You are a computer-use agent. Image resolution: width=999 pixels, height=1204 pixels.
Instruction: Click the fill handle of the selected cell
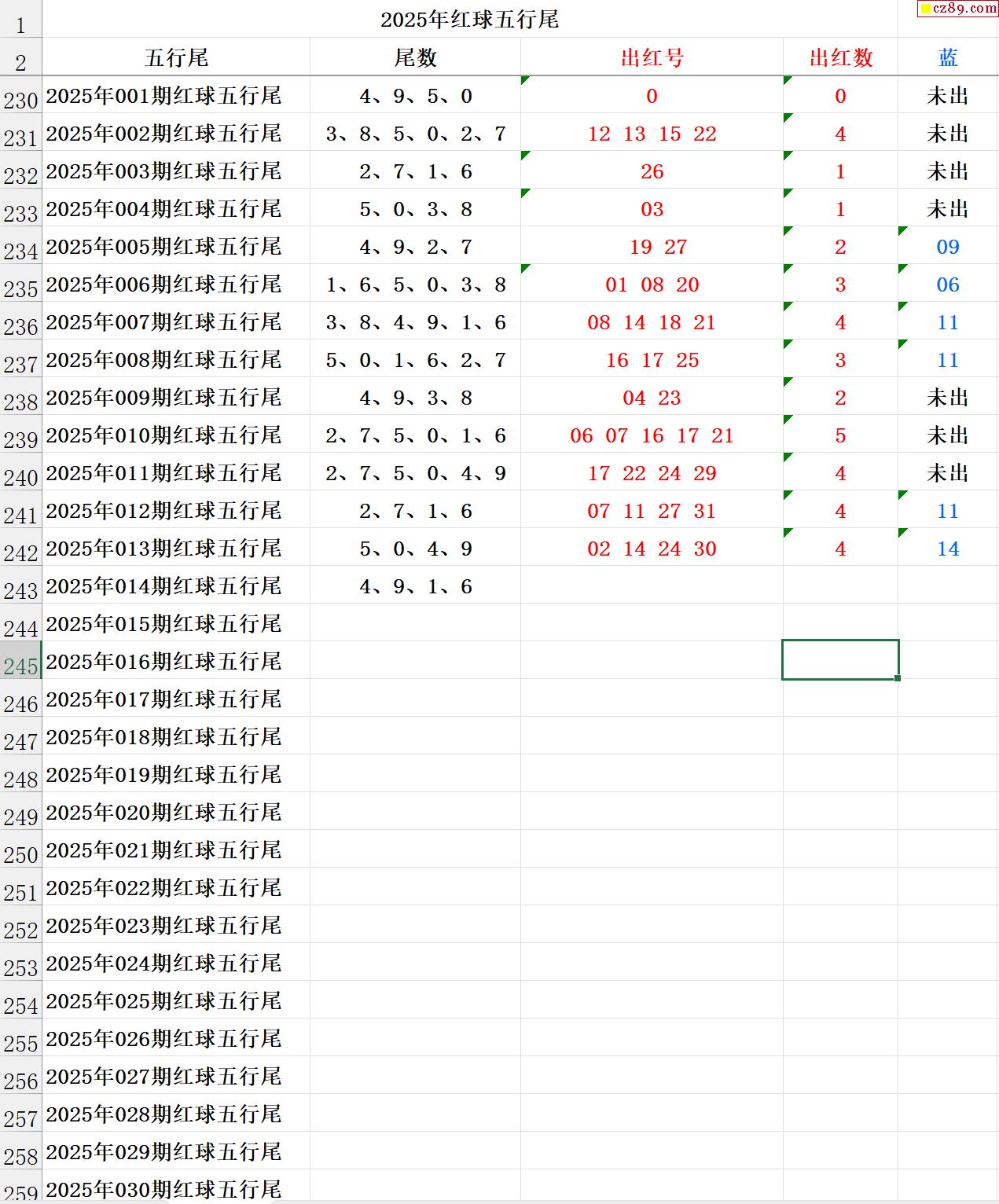pos(898,678)
